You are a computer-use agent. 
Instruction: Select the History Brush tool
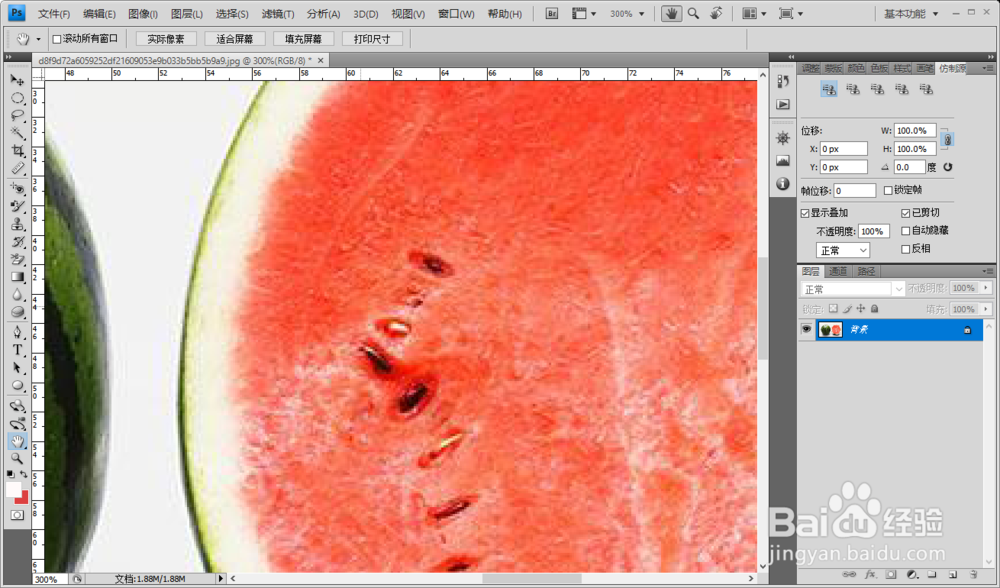click(17, 242)
